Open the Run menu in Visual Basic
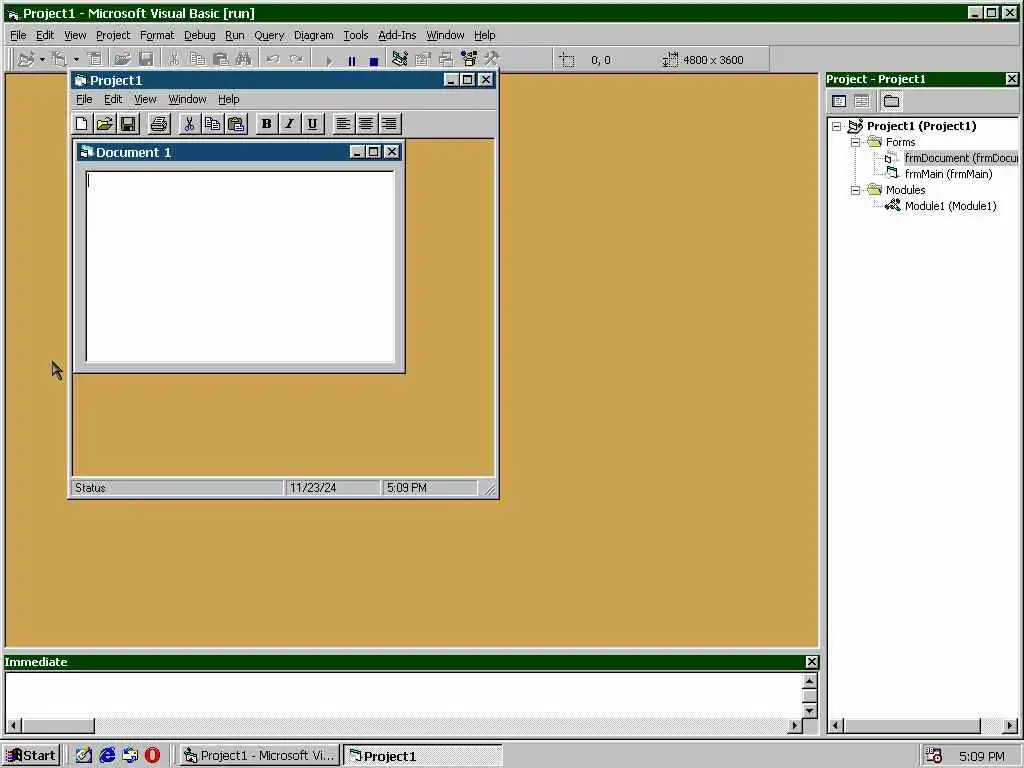The height and width of the screenshot is (768, 1024). pyautogui.click(x=234, y=35)
